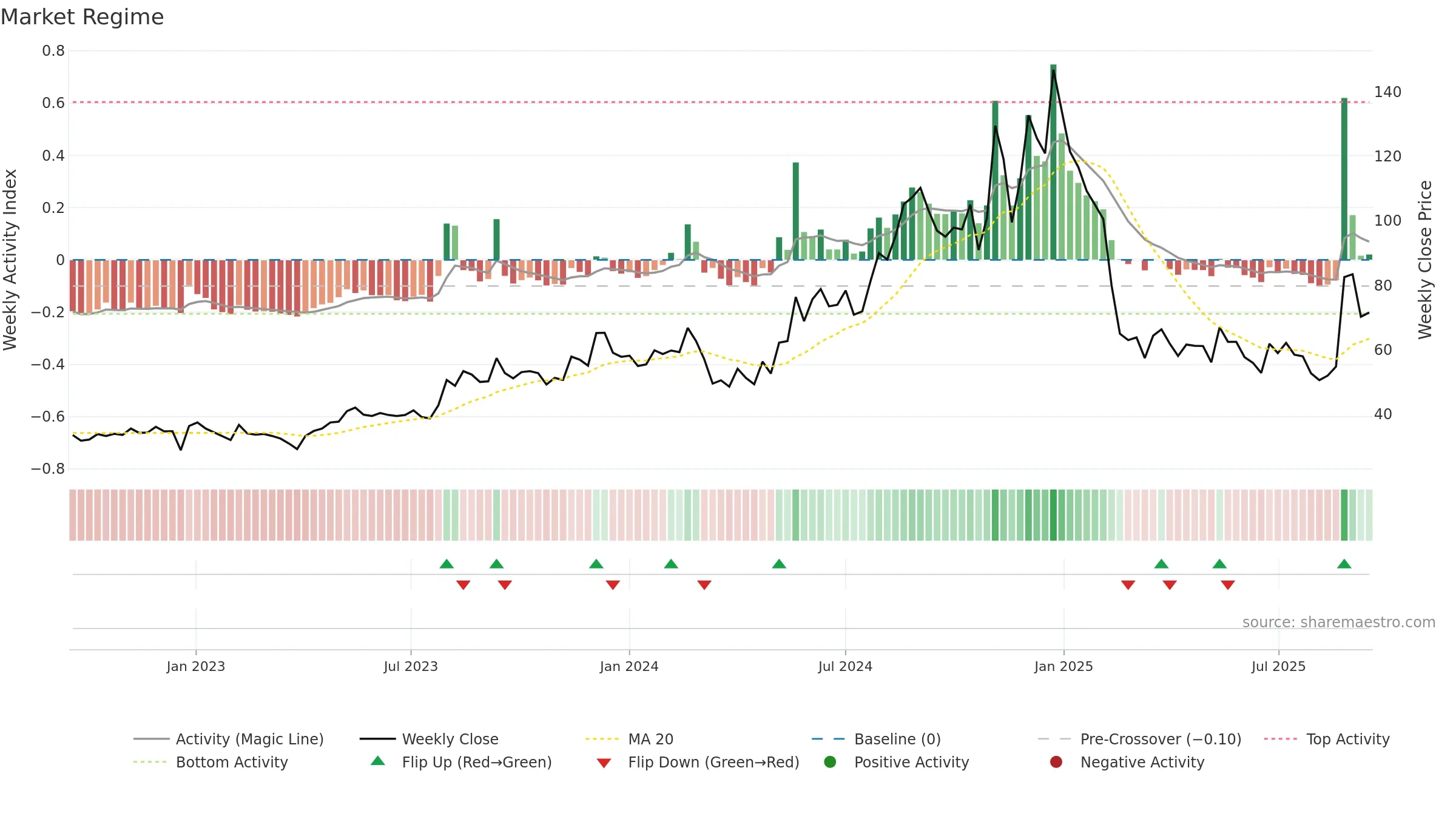Select the last Flip Up triangle after Jul 2025

(1344, 564)
